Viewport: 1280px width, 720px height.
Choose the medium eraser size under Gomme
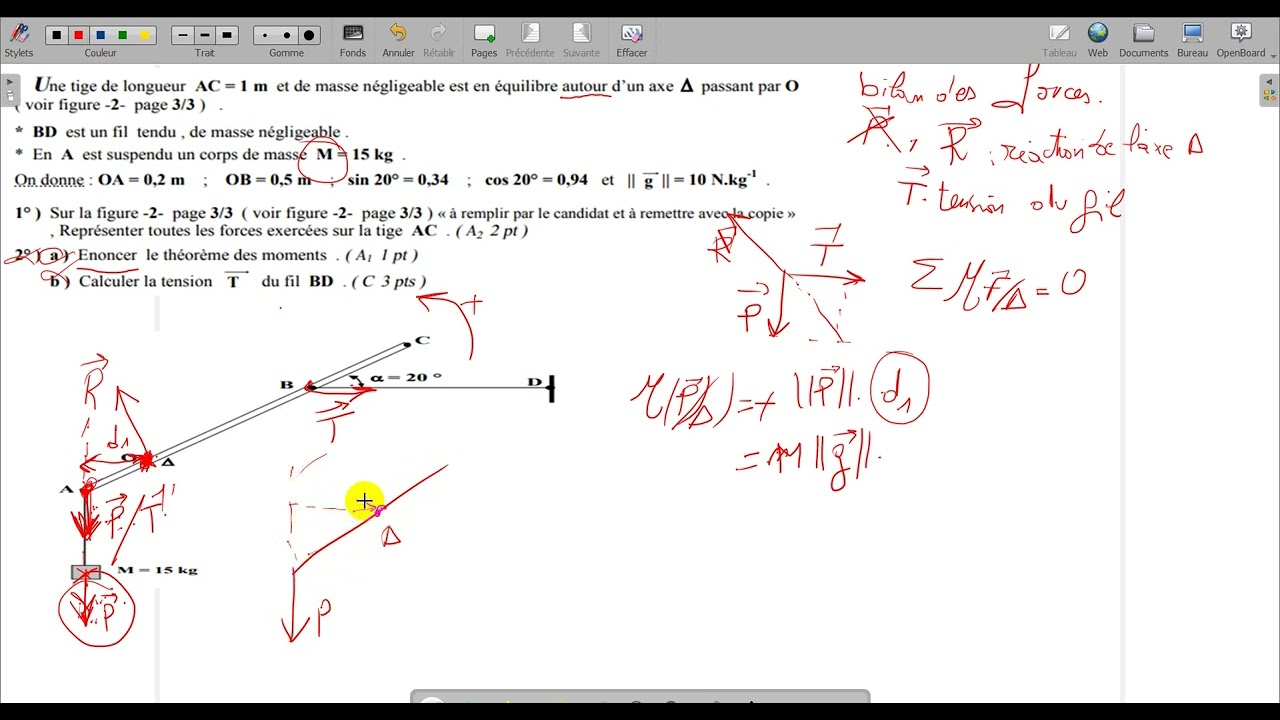(287, 35)
